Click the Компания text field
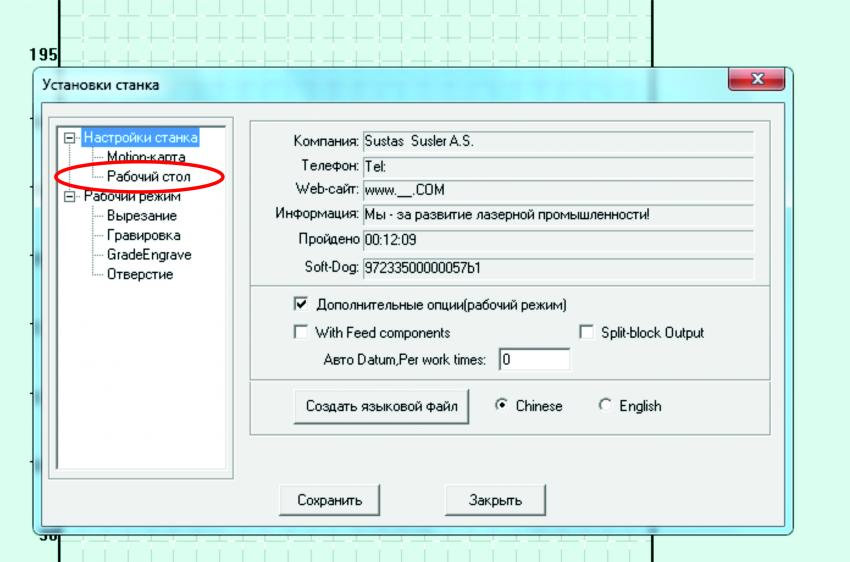Viewport: 850px width, 562px height. 555,142
